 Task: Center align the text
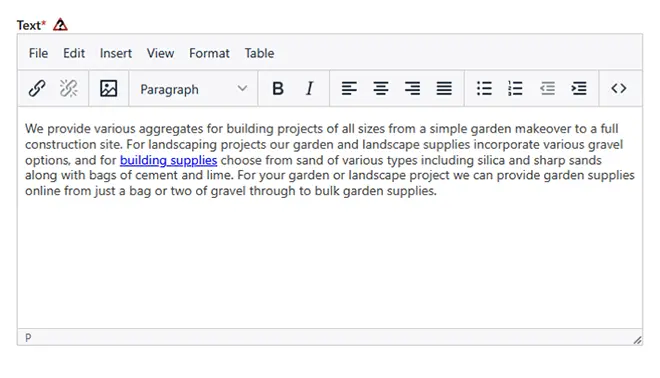(381, 89)
